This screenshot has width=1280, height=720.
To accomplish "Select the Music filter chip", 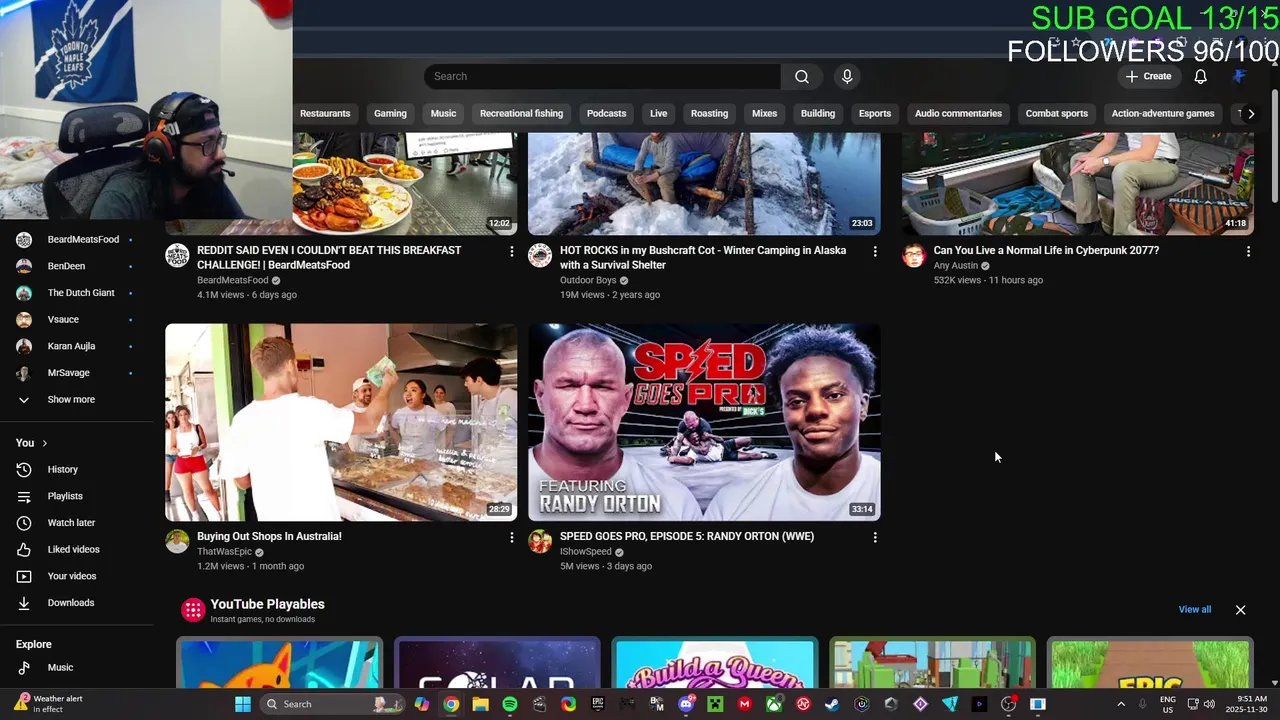I will pyautogui.click(x=443, y=114).
